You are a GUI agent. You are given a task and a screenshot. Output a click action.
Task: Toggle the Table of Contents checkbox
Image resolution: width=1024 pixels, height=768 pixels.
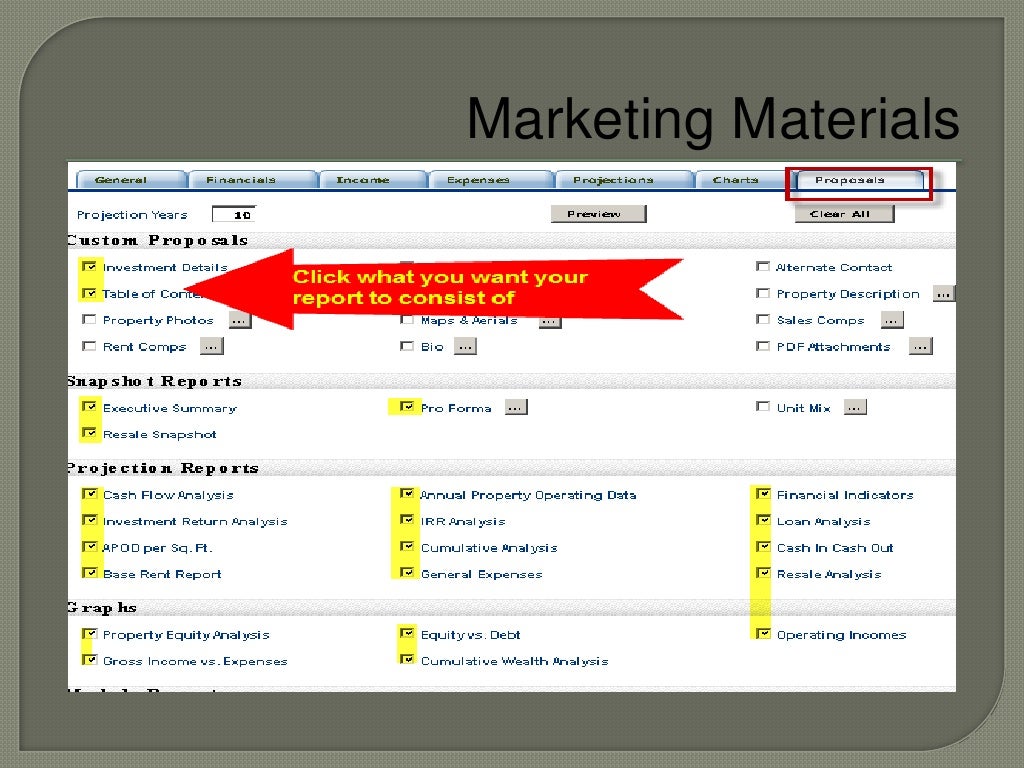click(x=89, y=293)
